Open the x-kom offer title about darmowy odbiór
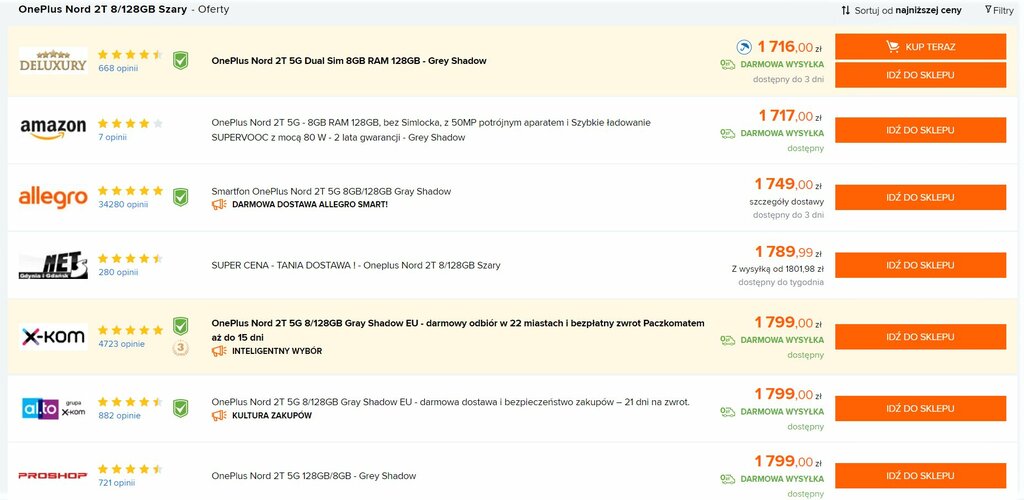Viewport: 1024px width, 500px height. [458, 330]
